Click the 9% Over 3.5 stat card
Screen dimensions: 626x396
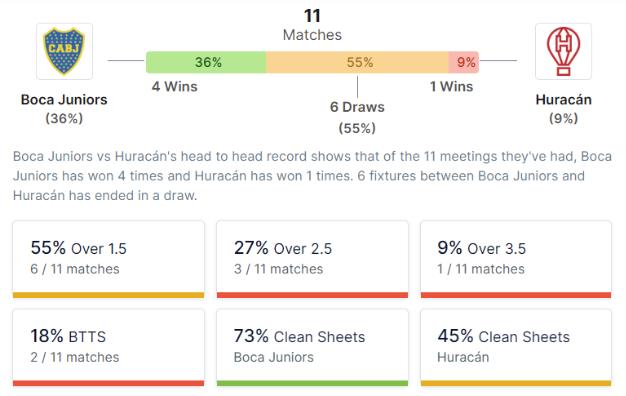point(516,259)
